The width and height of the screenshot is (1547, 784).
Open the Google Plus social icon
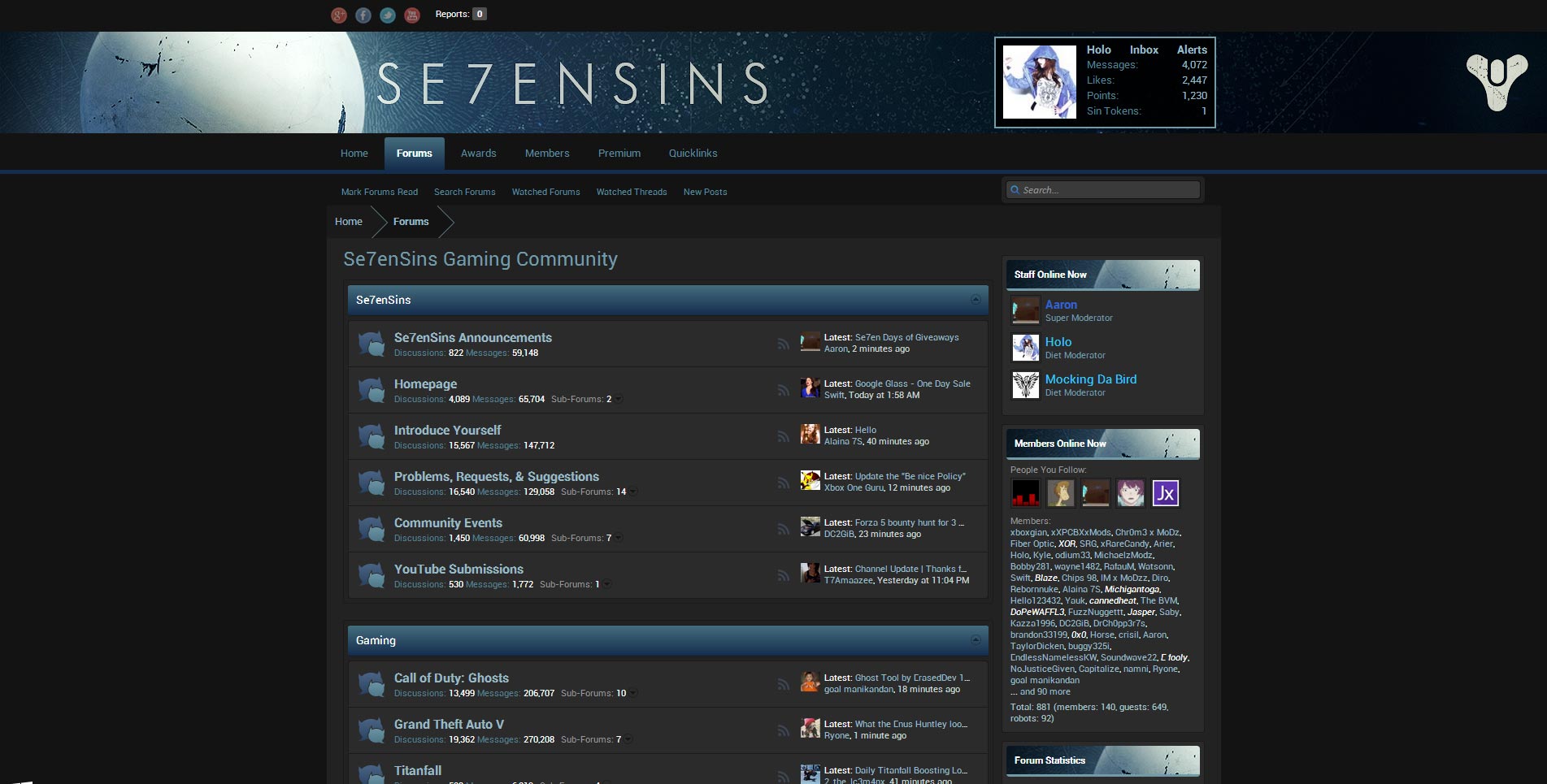pyautogui.click(x=339, y=15)
